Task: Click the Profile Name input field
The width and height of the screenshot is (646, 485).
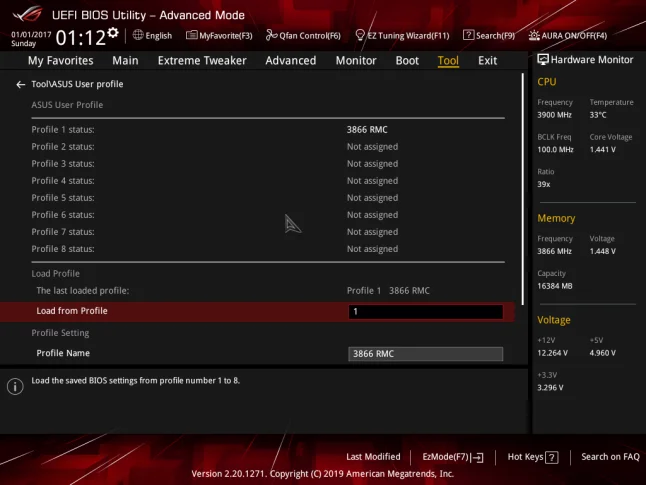Action: [x=426, y=354]
